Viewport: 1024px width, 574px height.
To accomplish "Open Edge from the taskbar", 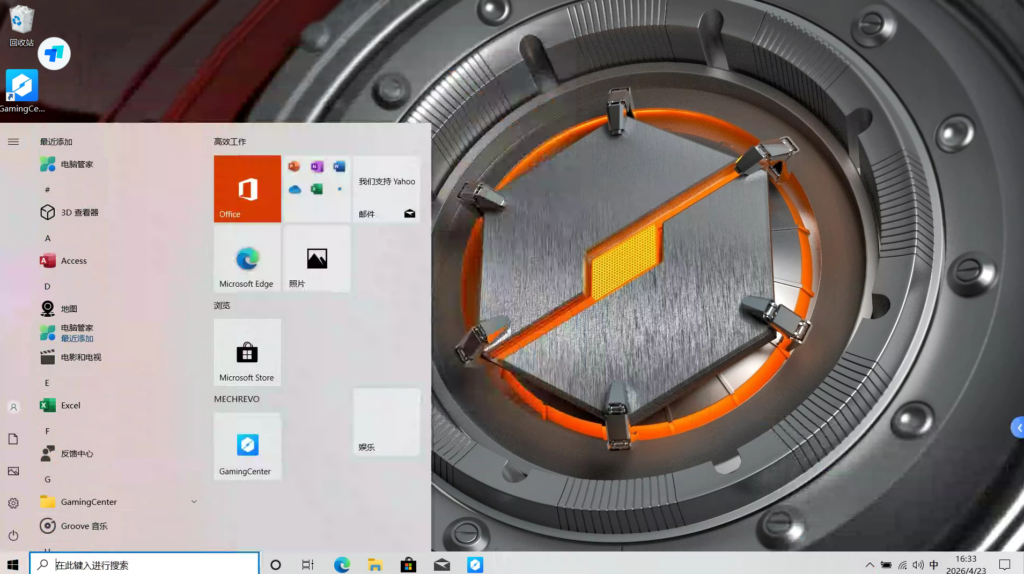I will (342, 565).
